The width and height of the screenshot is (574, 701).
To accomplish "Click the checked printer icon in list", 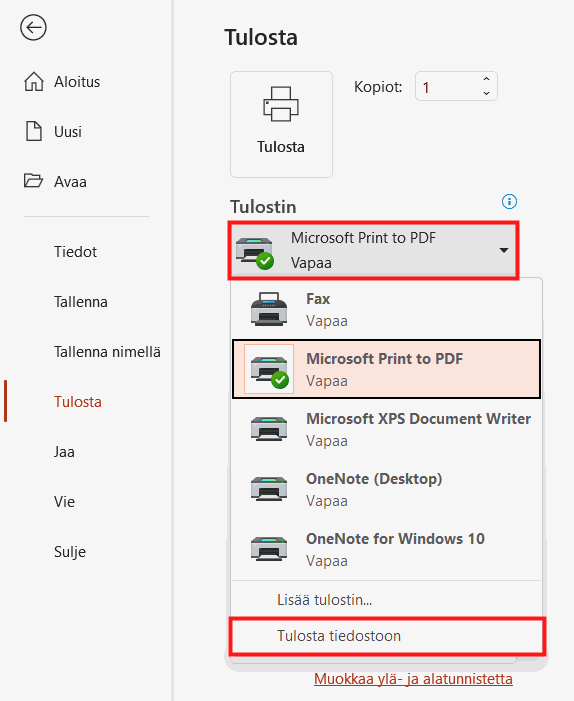I will point(269,369).
